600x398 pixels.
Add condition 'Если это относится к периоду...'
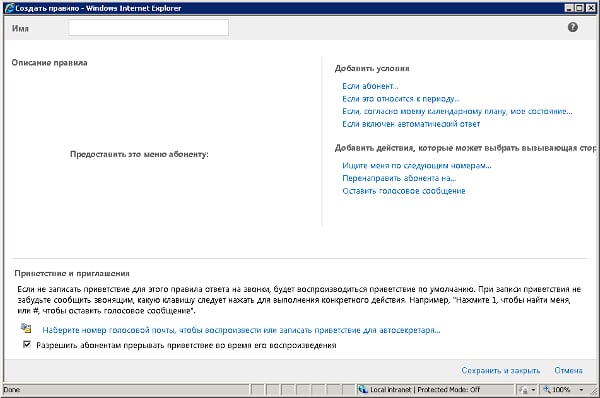(401, 99)
